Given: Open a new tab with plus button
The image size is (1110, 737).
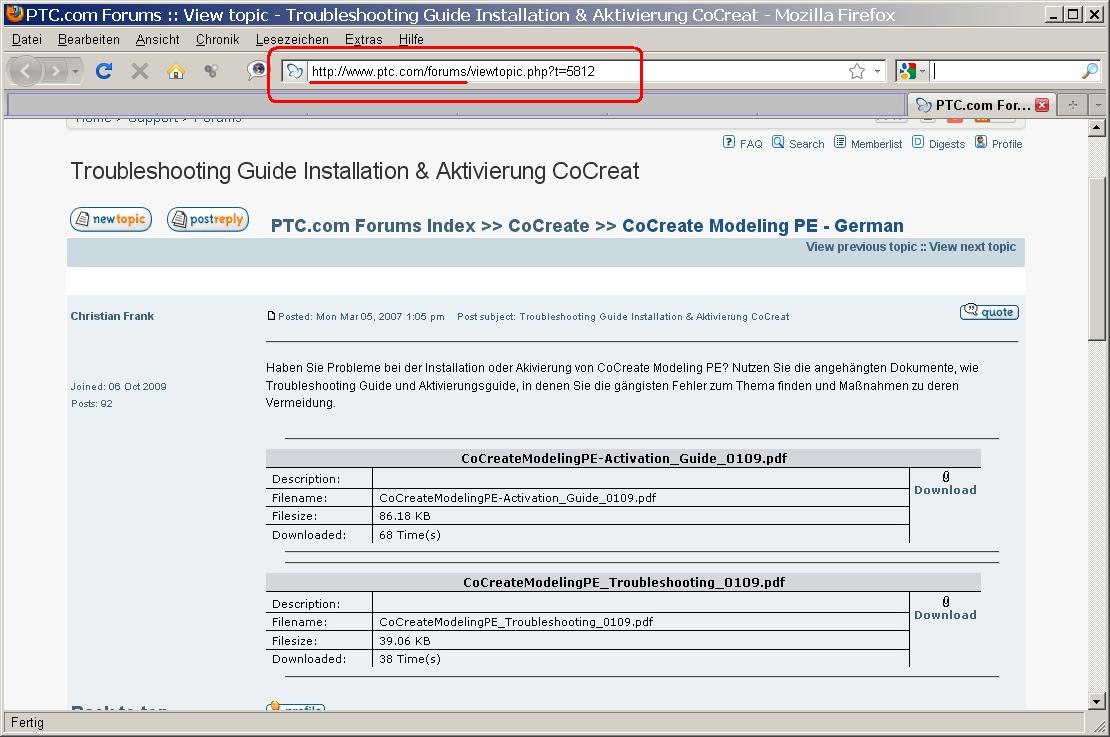Looking at the screenshot, I should click(x=1072, y=105).
